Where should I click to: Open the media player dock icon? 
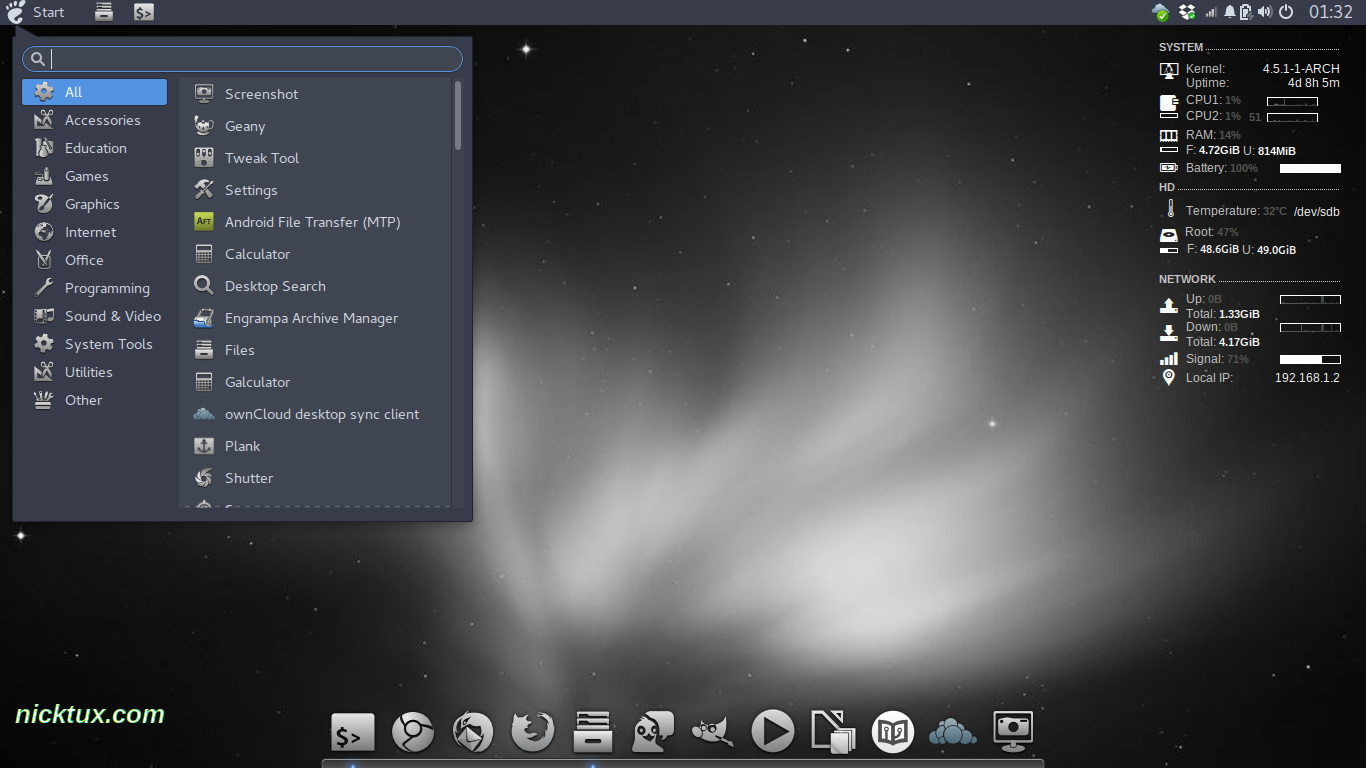[x=772, y=733]
